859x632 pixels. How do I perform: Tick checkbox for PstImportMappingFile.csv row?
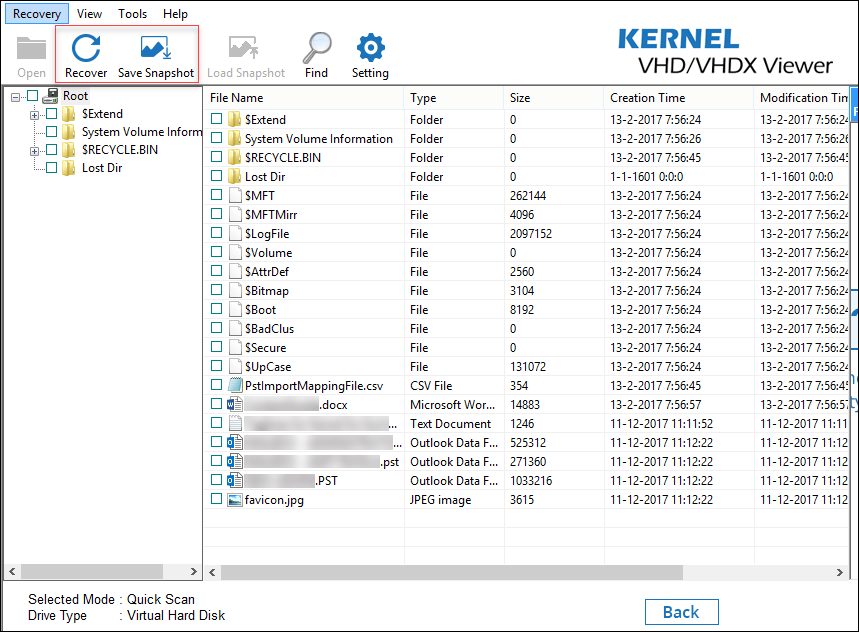click(216, 385)
